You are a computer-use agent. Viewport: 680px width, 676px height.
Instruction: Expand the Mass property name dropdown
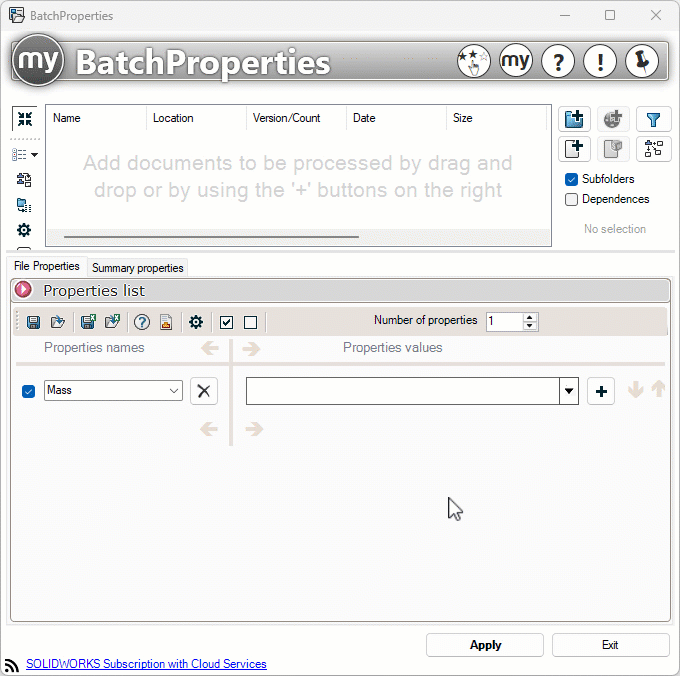[174, 391]
